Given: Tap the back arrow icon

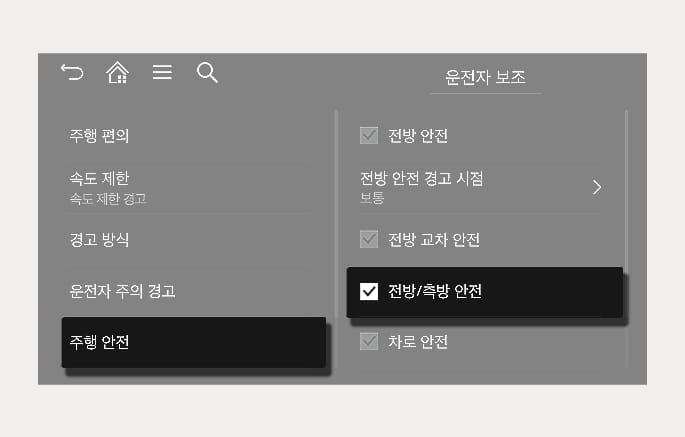Looking at the screenshot, I should (72, 72).
